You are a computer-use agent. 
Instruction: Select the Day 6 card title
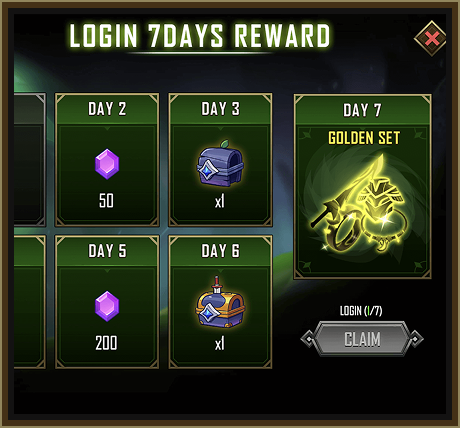tap(220, 251)
